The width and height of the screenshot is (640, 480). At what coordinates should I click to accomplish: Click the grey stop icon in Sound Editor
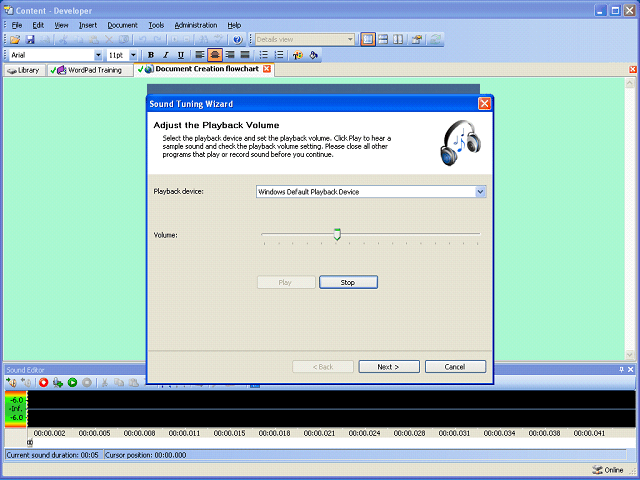click(87, 382)
